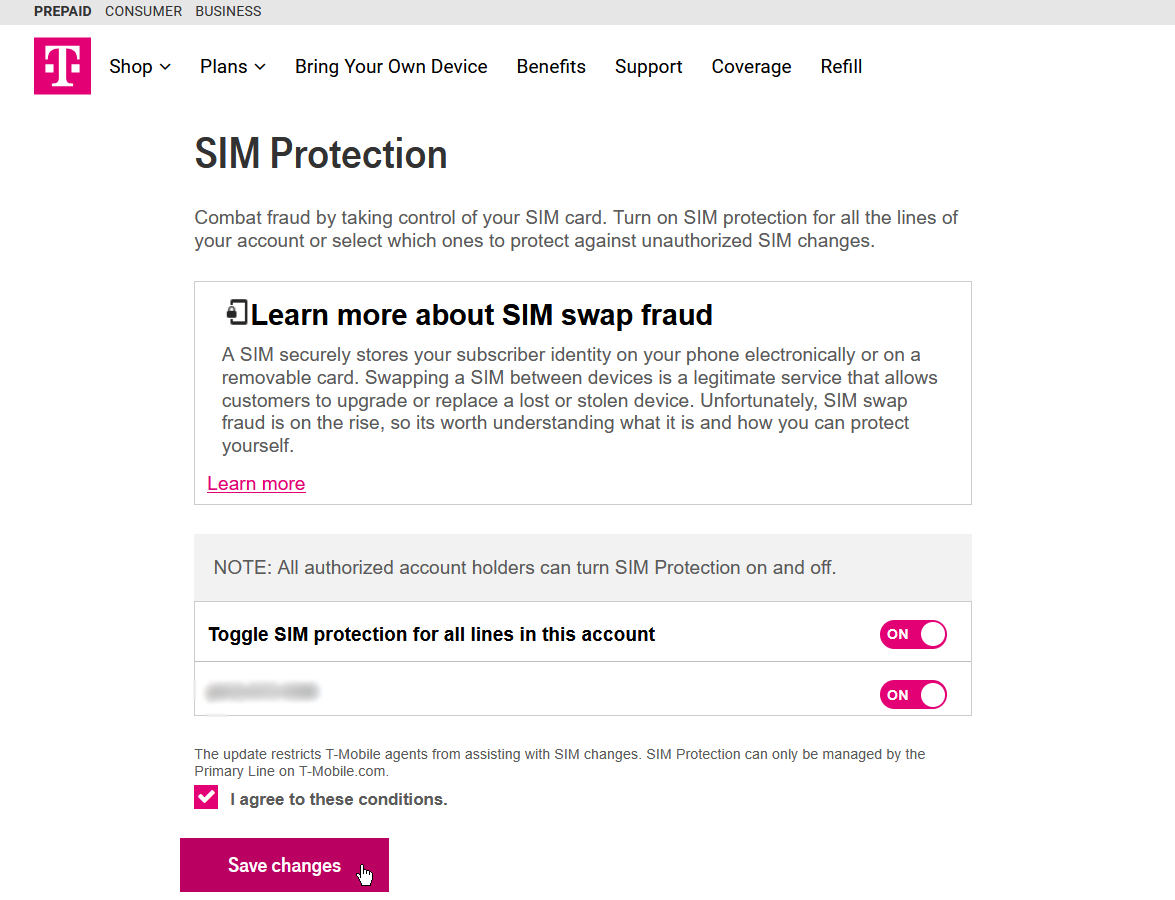Expand the Shop dropdown menu
Screen dimensions: 1175x900
(140, 67)
